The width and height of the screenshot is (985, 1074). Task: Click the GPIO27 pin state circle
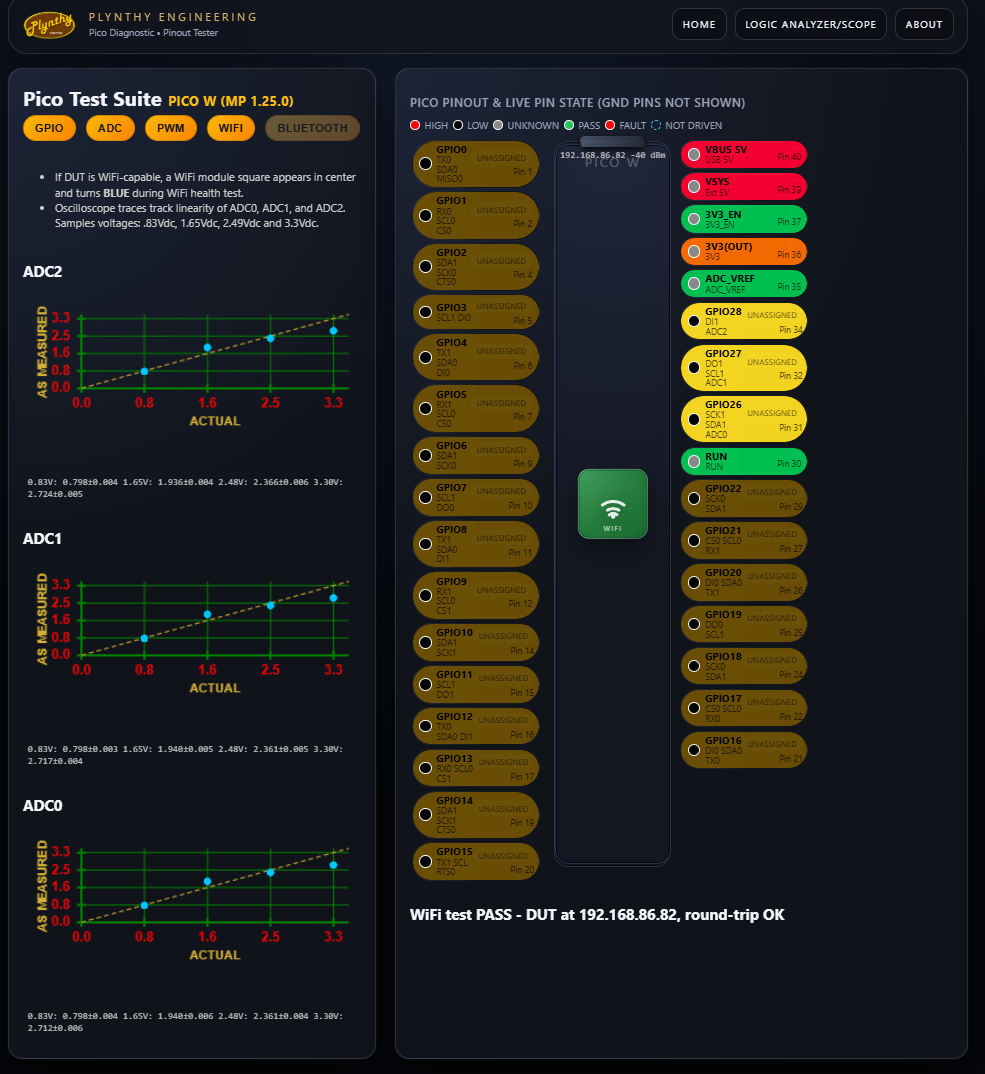click(694, 368)
